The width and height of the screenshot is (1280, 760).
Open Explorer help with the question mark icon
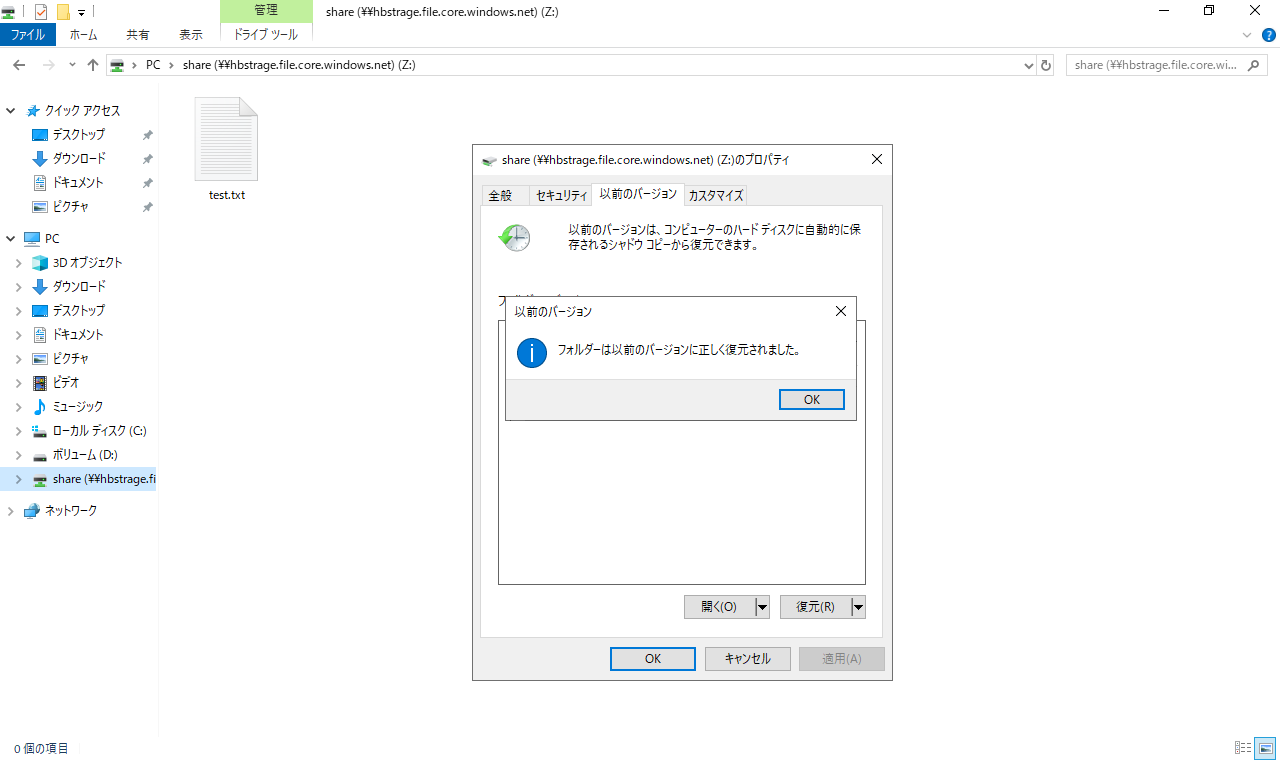pos(1269,35)
